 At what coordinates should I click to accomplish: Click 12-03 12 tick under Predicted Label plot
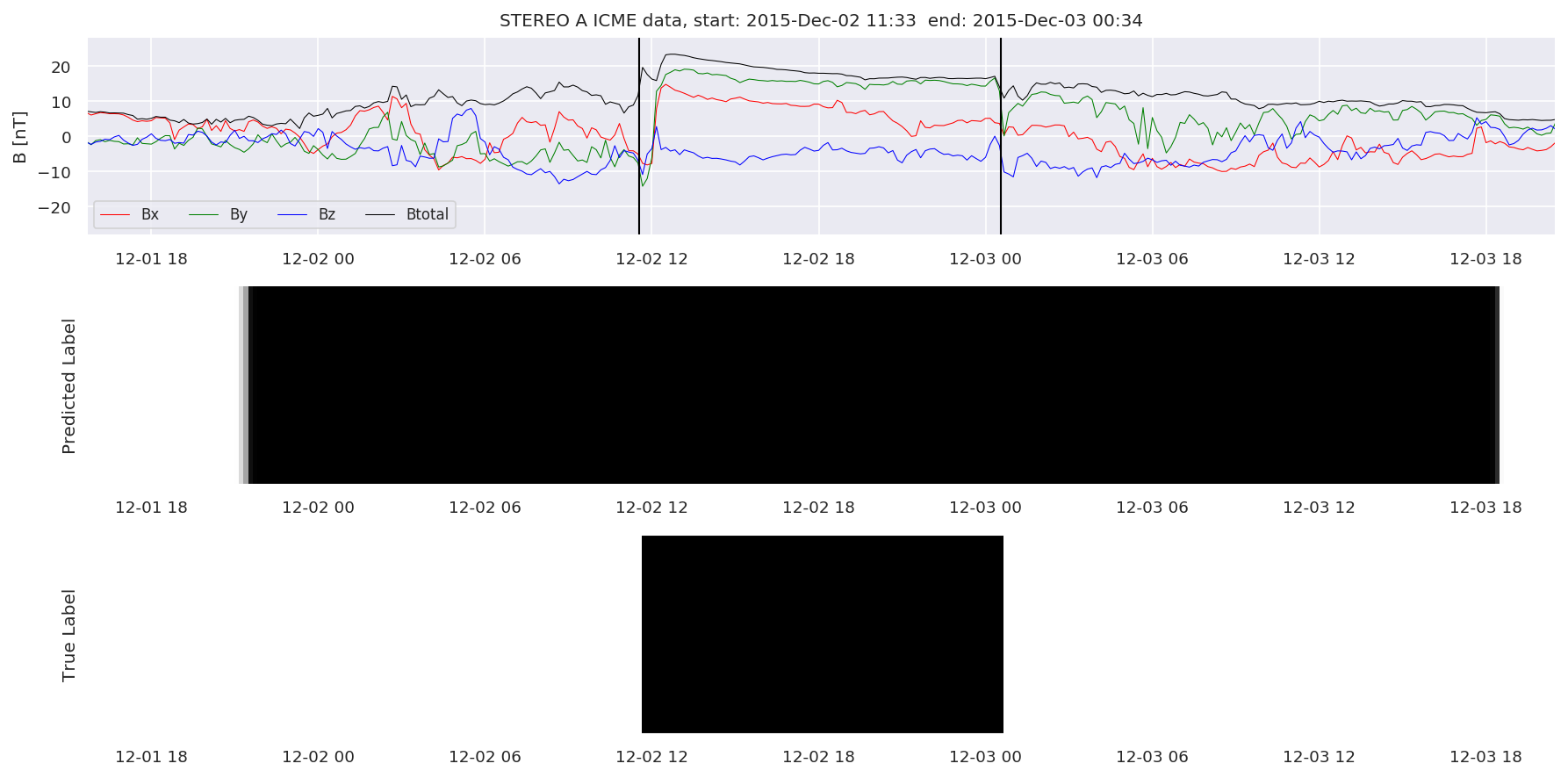1319,508
